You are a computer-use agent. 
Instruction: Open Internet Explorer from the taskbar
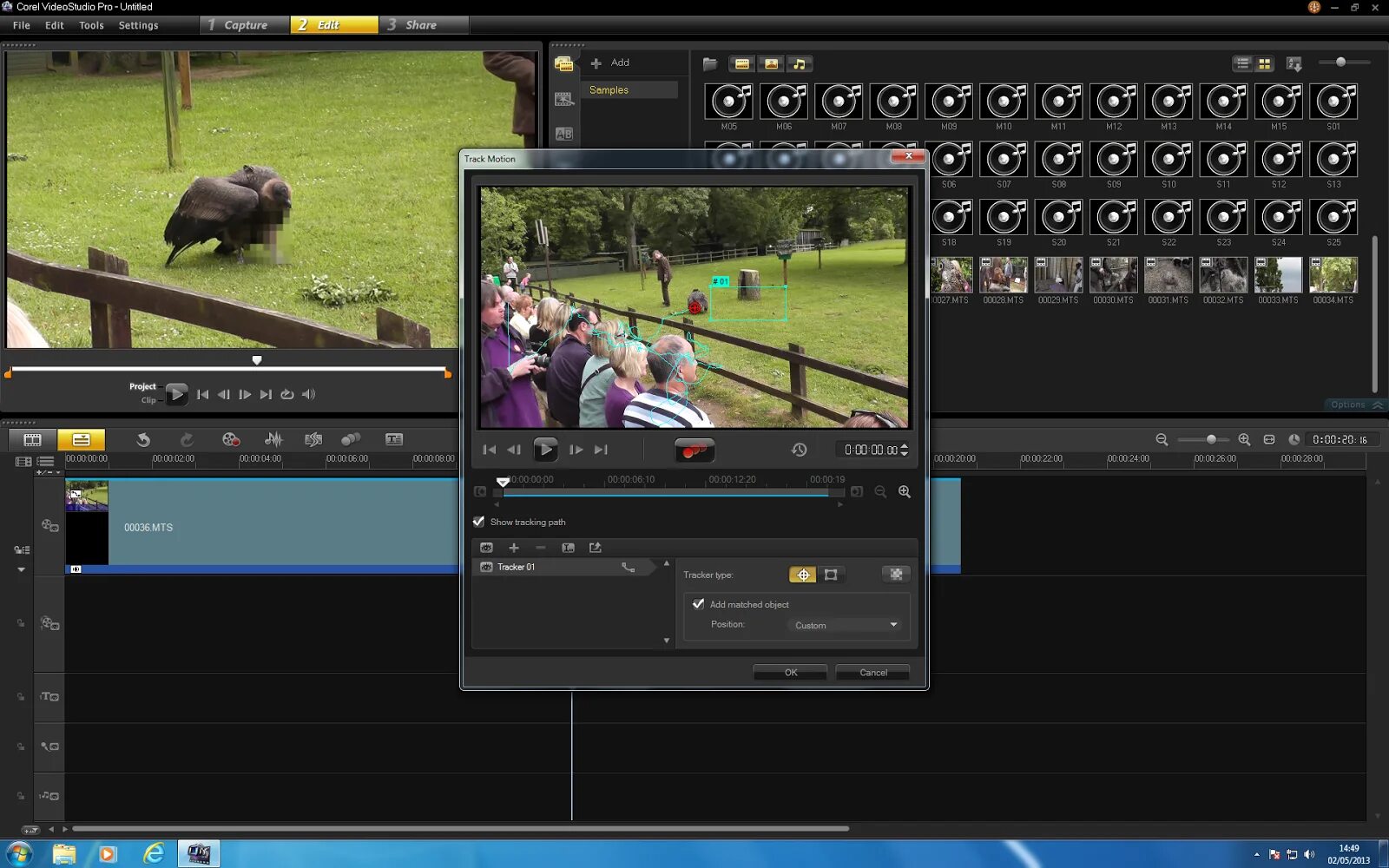[153, 853]
